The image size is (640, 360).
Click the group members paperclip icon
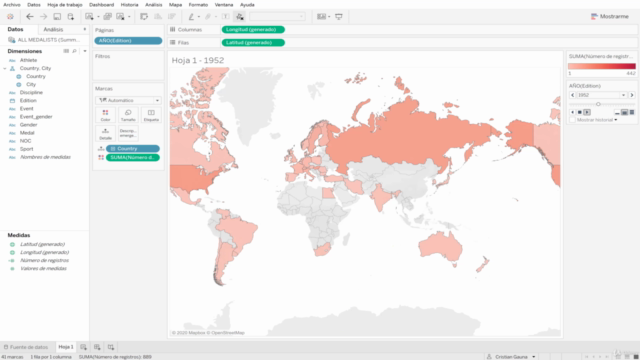208,17
